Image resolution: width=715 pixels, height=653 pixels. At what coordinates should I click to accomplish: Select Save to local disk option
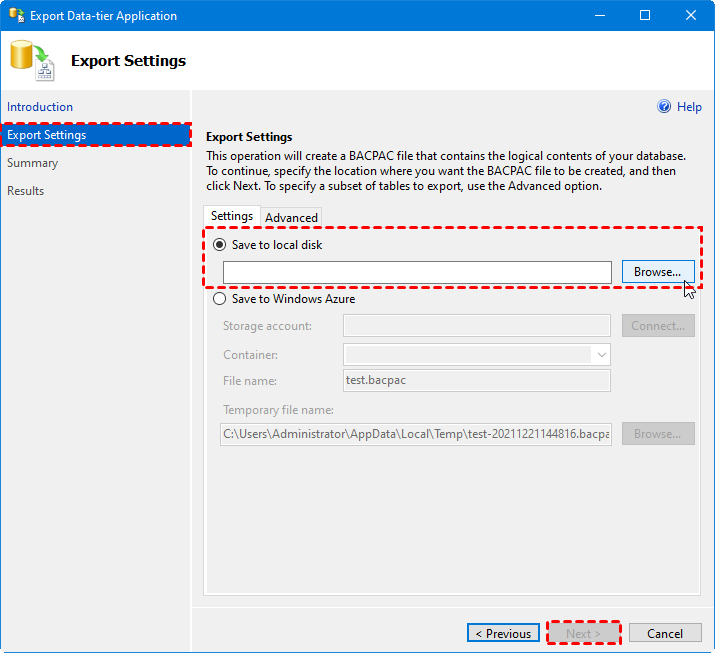pyautogui.click(x=220, y=244)
